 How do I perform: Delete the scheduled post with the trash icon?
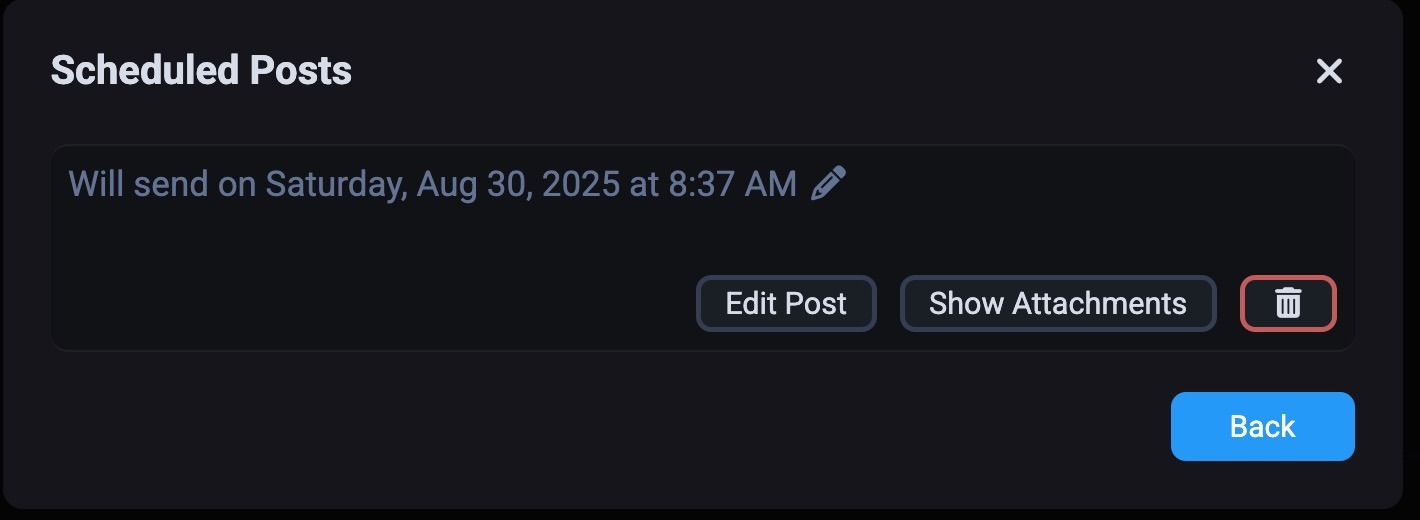1288,303
